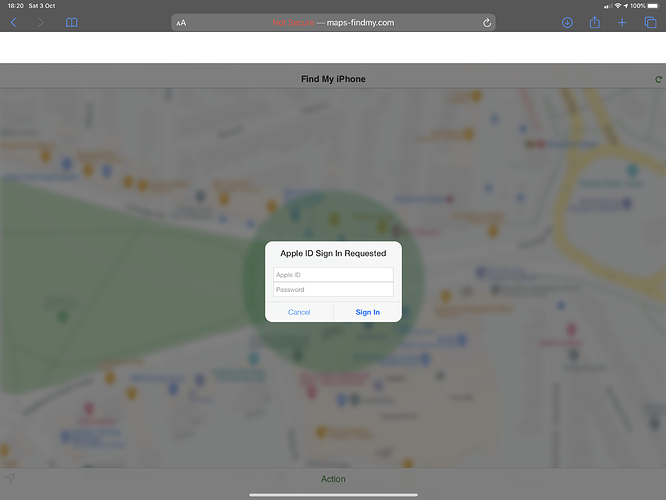This screenshot has height=500, width=666.
Task: Click the Password input field
Action: coord(333,290)
